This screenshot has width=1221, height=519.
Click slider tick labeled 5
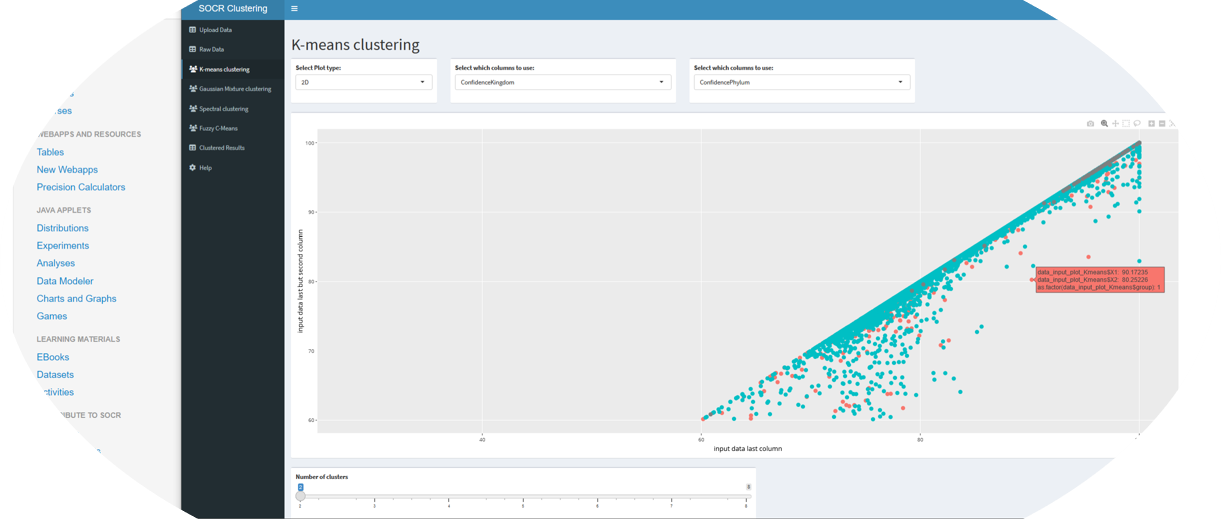click(523, 506)
